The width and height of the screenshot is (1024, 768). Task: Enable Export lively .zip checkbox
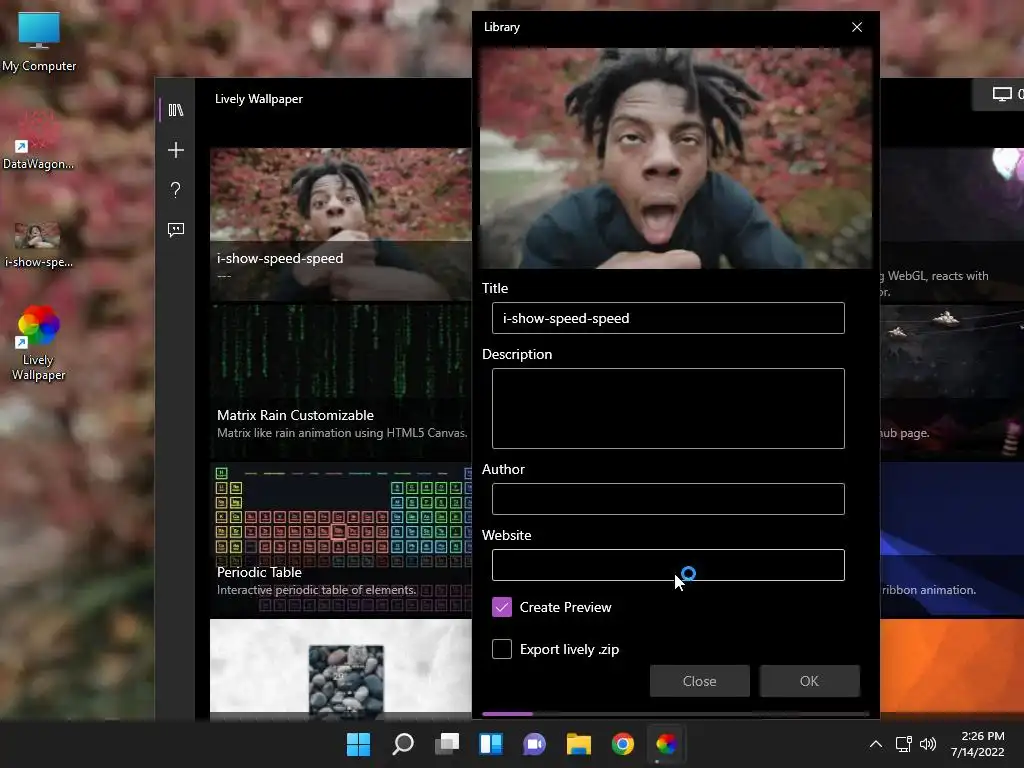click(502, 649)
